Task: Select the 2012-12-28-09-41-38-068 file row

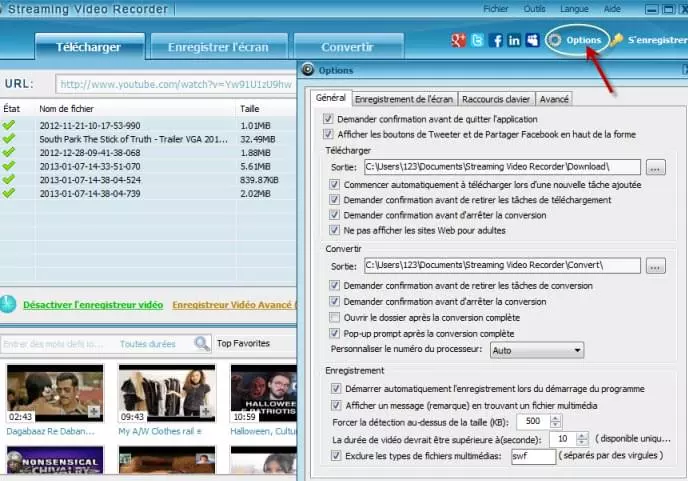Action: pyautogui.click(x=148, y=153)
